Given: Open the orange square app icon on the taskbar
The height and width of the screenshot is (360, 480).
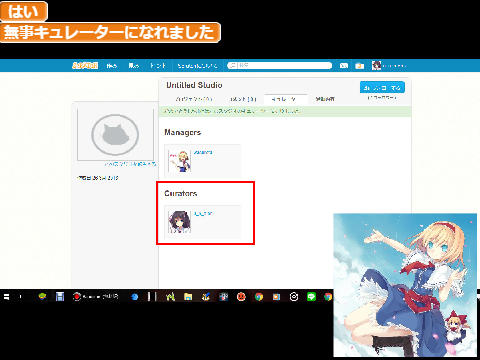Looking at the screenshot, I should (x=276, y=296).
